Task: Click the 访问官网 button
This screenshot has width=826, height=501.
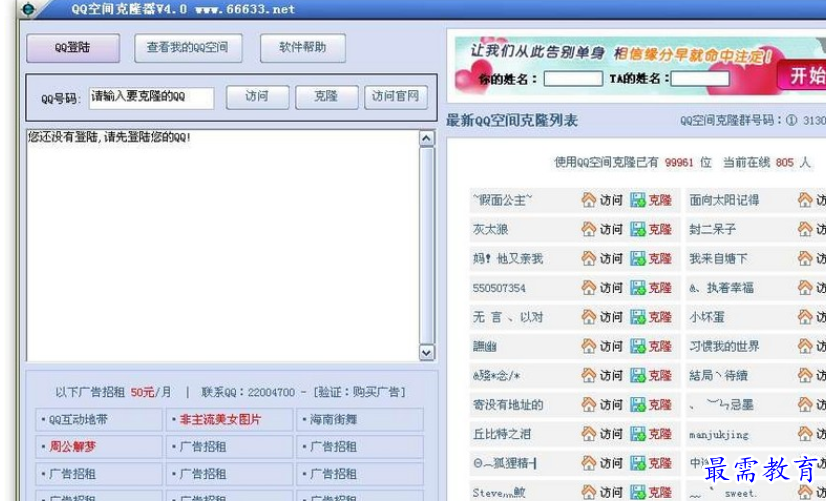Action: click(396, 97)
